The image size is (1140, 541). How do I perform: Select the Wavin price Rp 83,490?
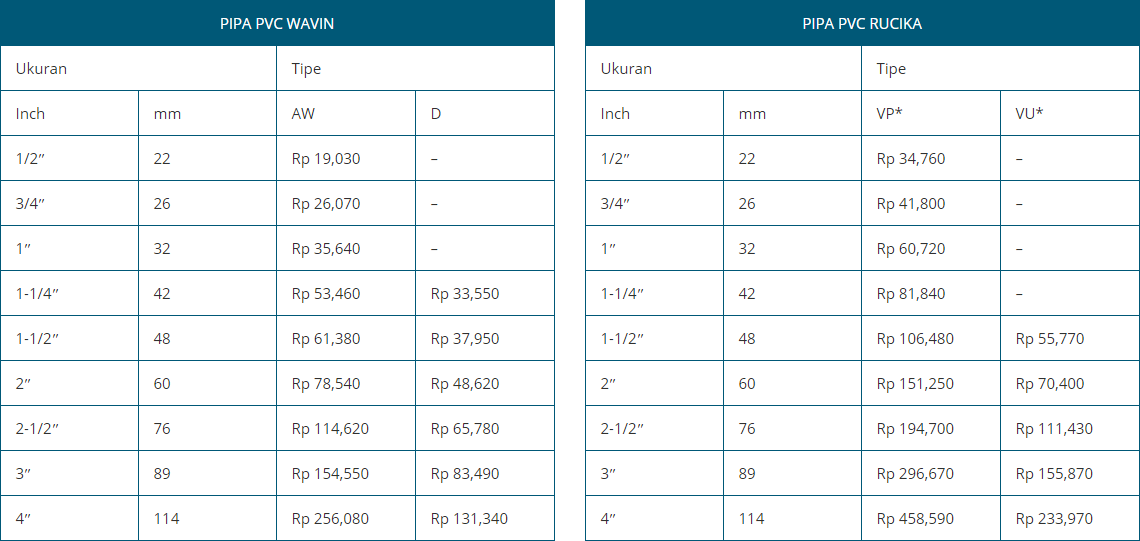click(x=465, y=474)
